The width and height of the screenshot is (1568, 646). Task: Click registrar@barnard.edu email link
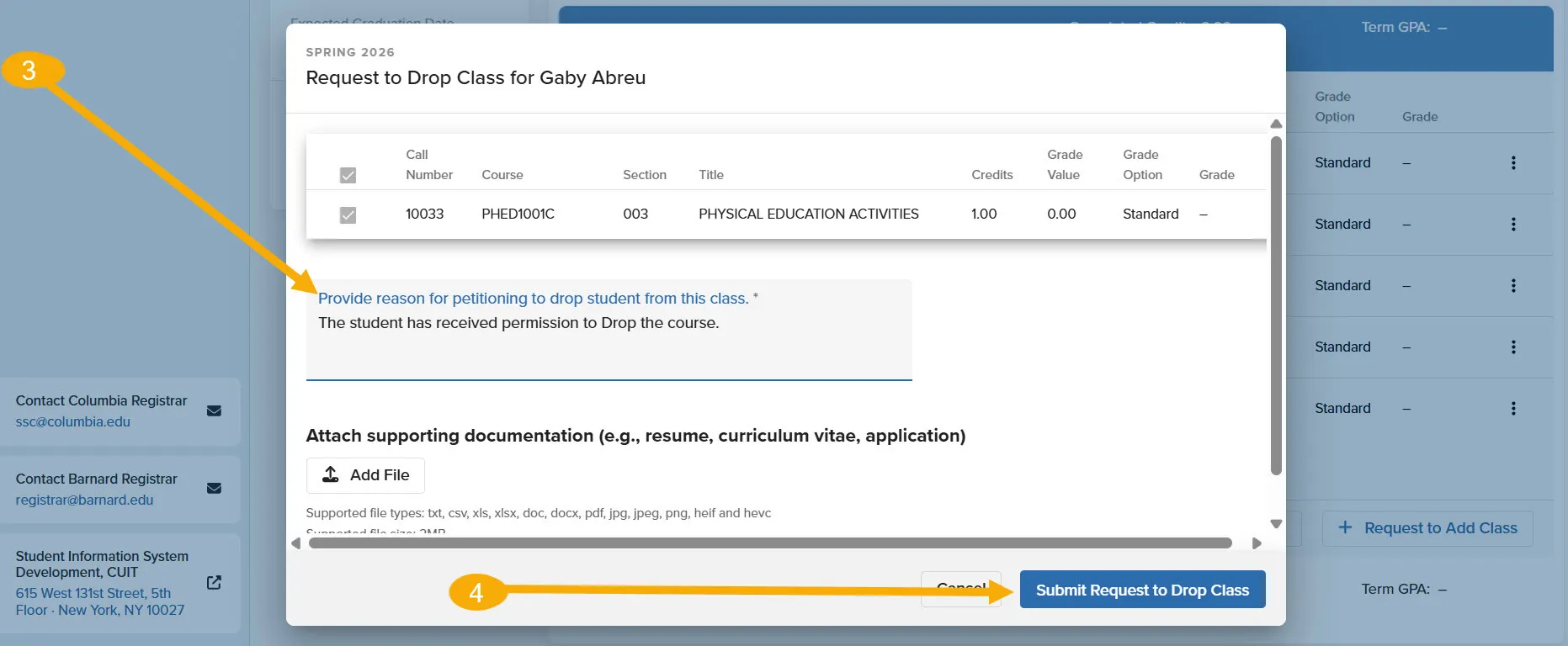tap(84, 500)
